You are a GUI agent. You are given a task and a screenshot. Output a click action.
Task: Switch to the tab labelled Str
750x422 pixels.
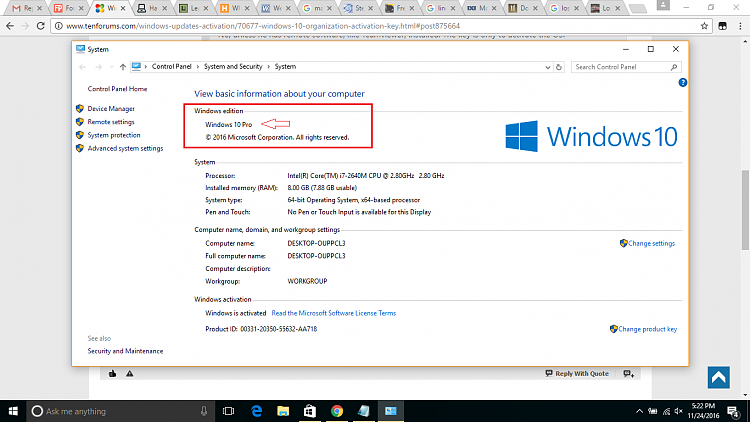(x=358, y=8)
